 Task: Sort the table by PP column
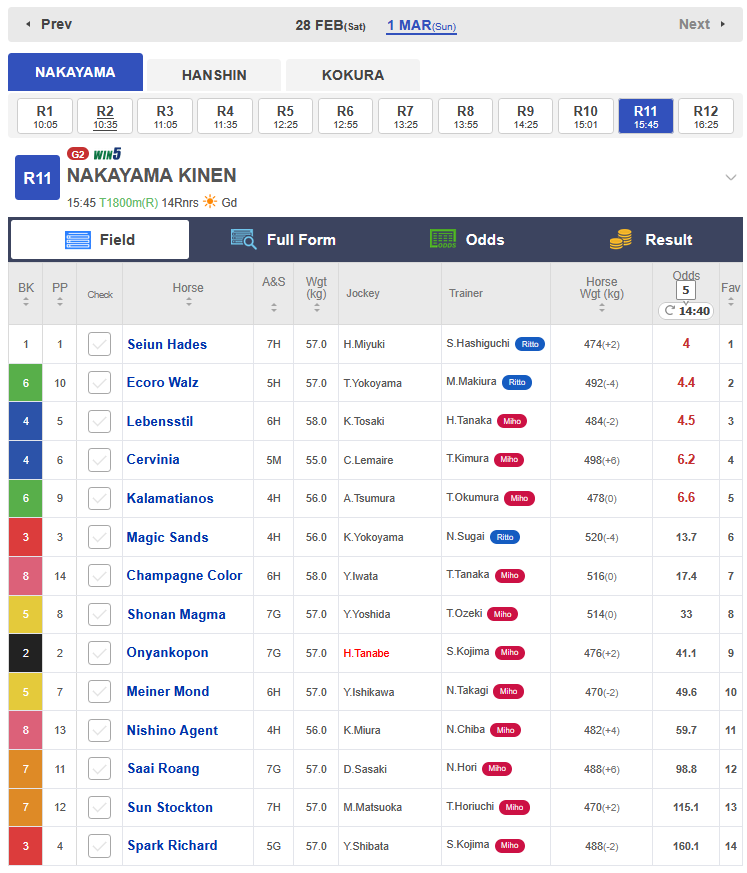60,302
